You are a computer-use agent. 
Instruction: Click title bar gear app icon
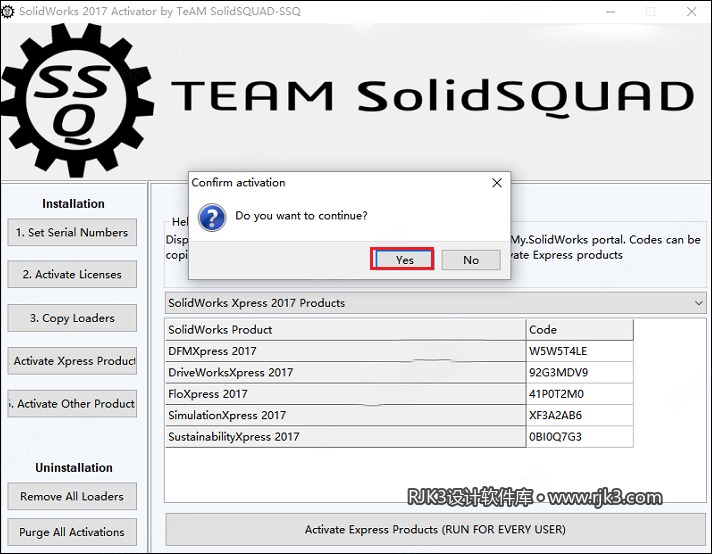(7, 11)
